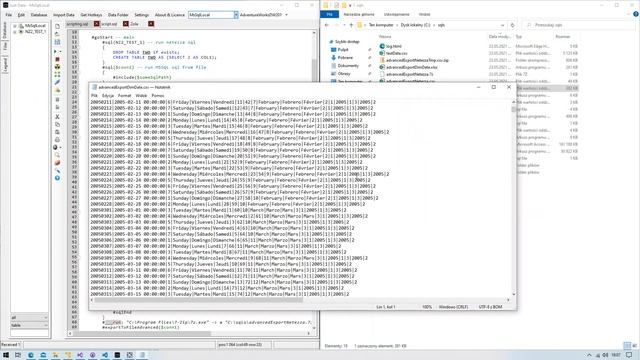Click the grid layout icon in SQL toolbar

click(57, 42)
